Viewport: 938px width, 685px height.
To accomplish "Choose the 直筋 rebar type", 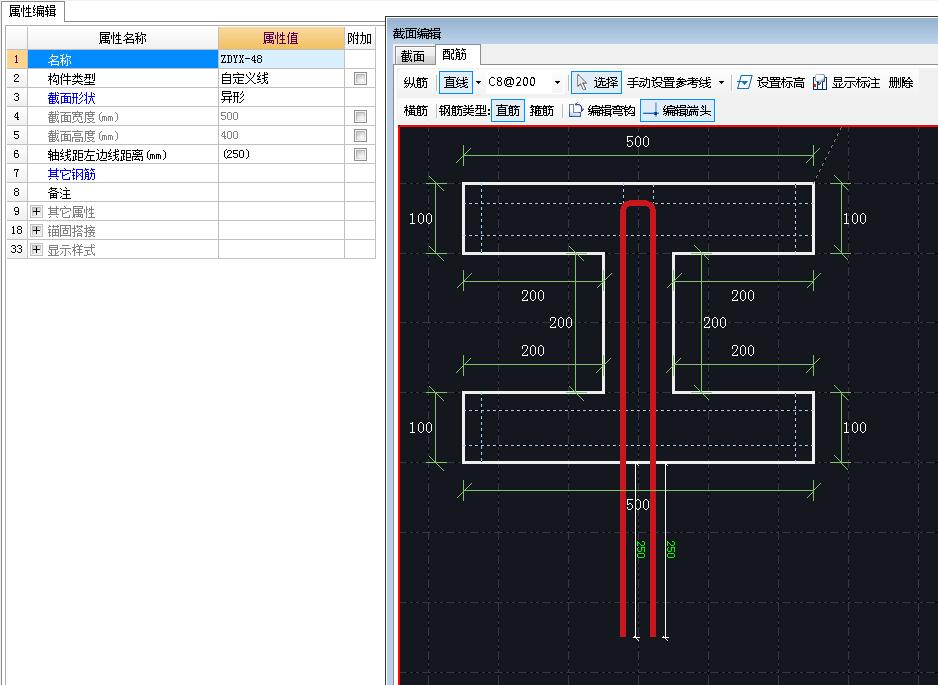I will (508, 110).
